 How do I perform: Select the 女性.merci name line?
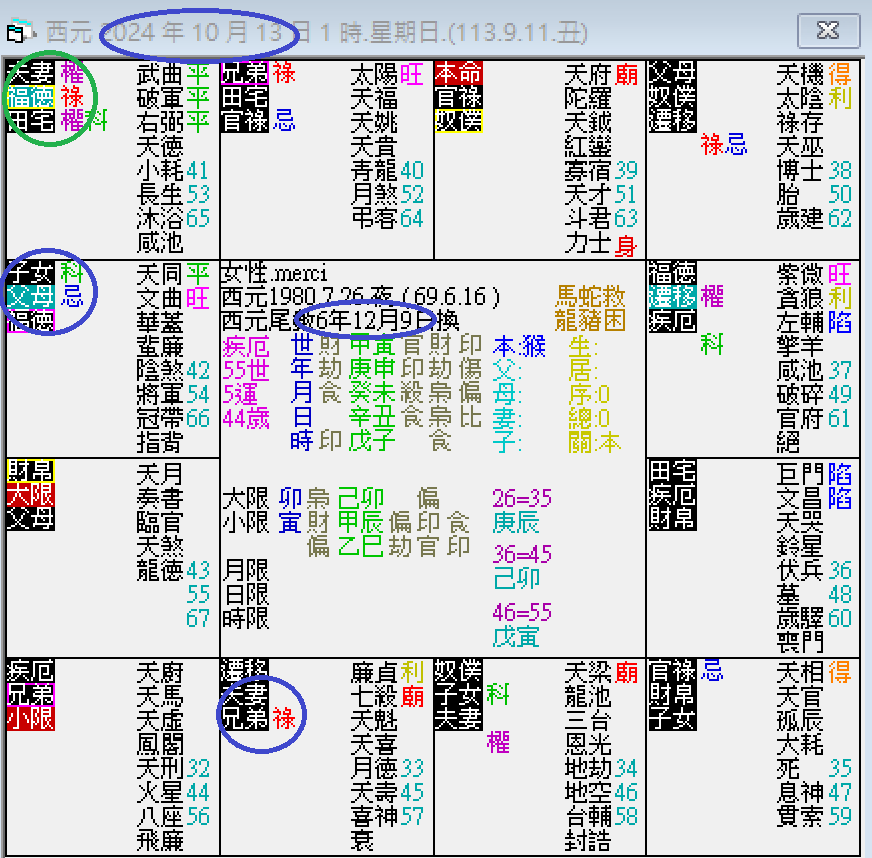(274, 274)
